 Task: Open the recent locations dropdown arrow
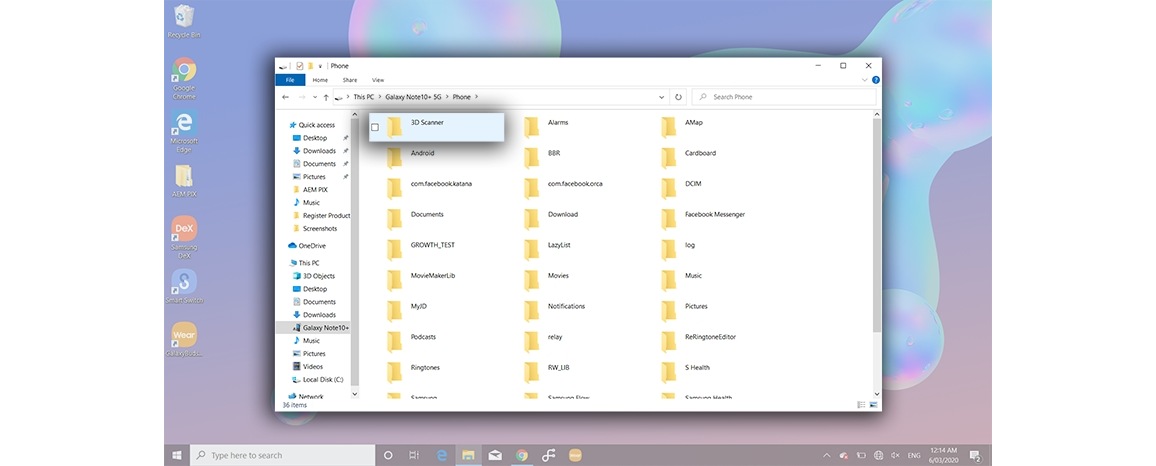(315, 97)
